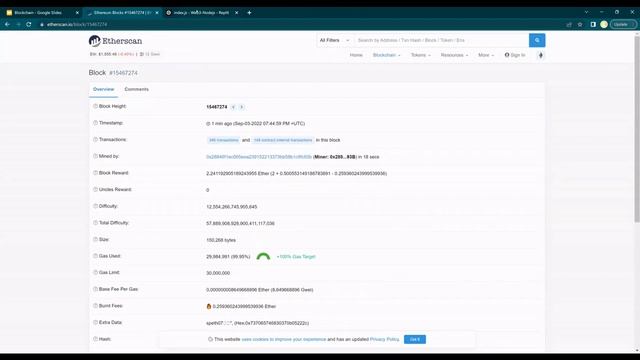Click help icon beside Gas Used
Viewport: 640px width, 360px height.
click(96, 256)
